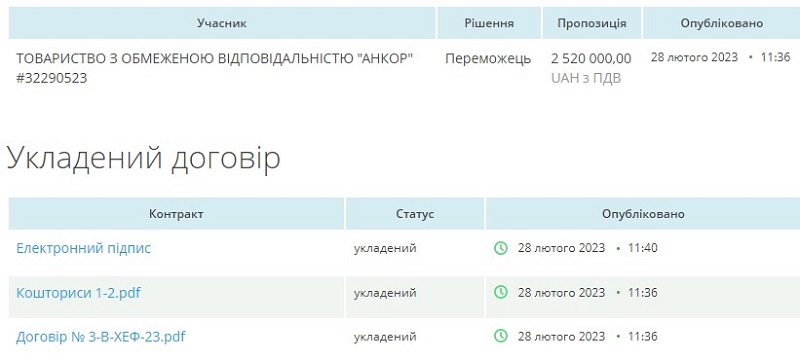Screen dimensions: 800x360
Task: Click укладений status in Електронний підпис row
Action: coord(385,248)
